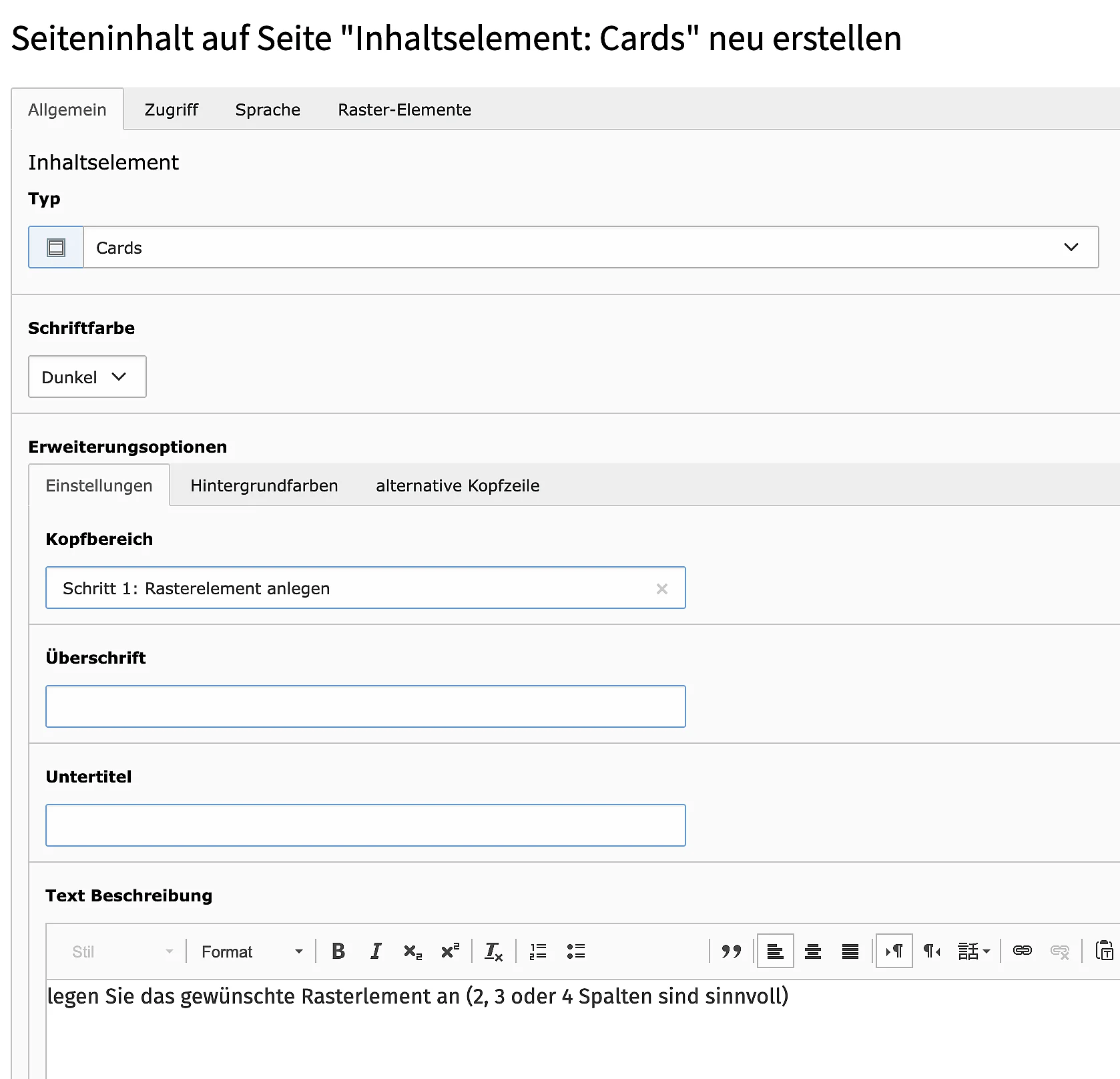Click the superscript icon
Screen dimensions: 1120x1079
point(451,951)
